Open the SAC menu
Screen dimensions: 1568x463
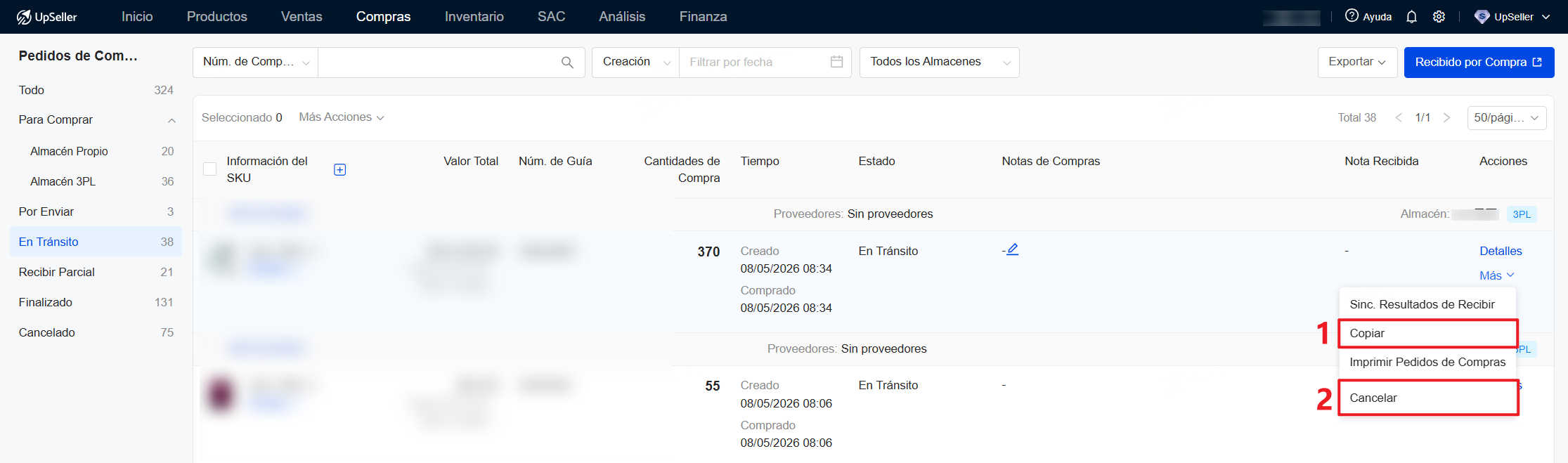551,17
